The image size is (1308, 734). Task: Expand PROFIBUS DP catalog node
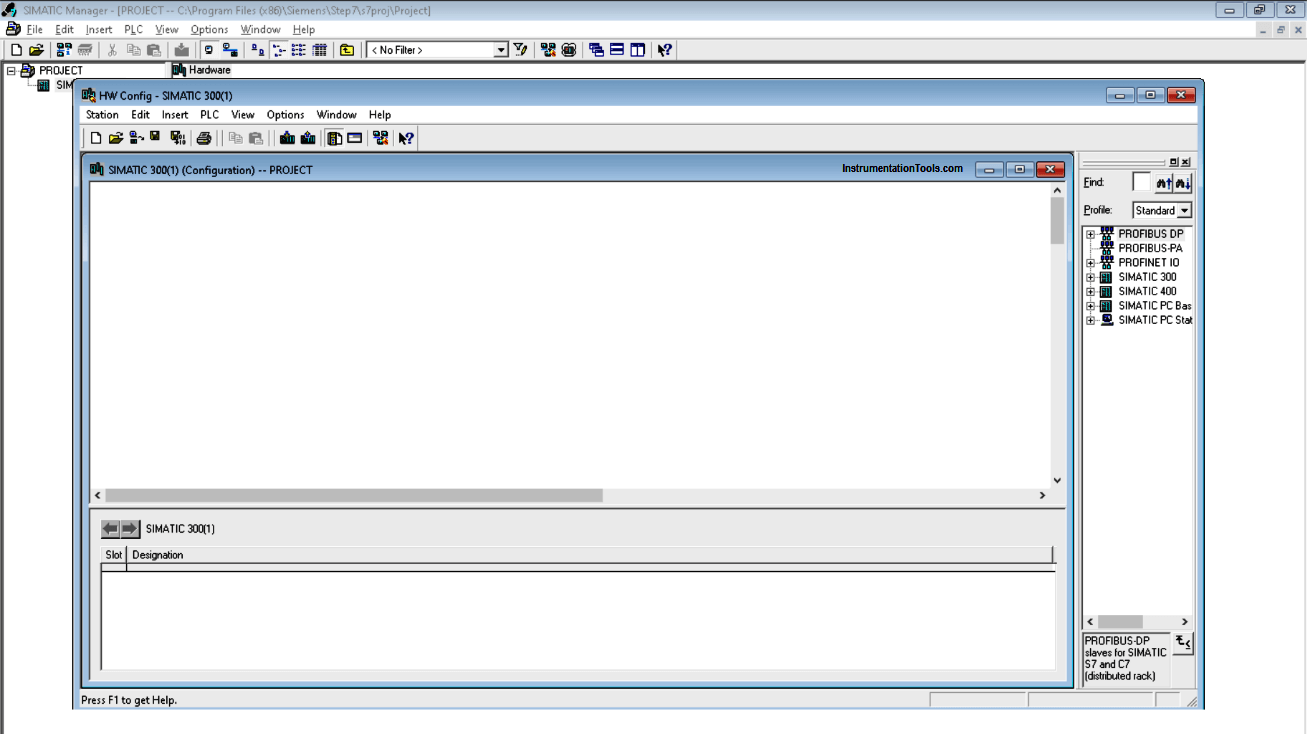click(x=1091, y=235)
